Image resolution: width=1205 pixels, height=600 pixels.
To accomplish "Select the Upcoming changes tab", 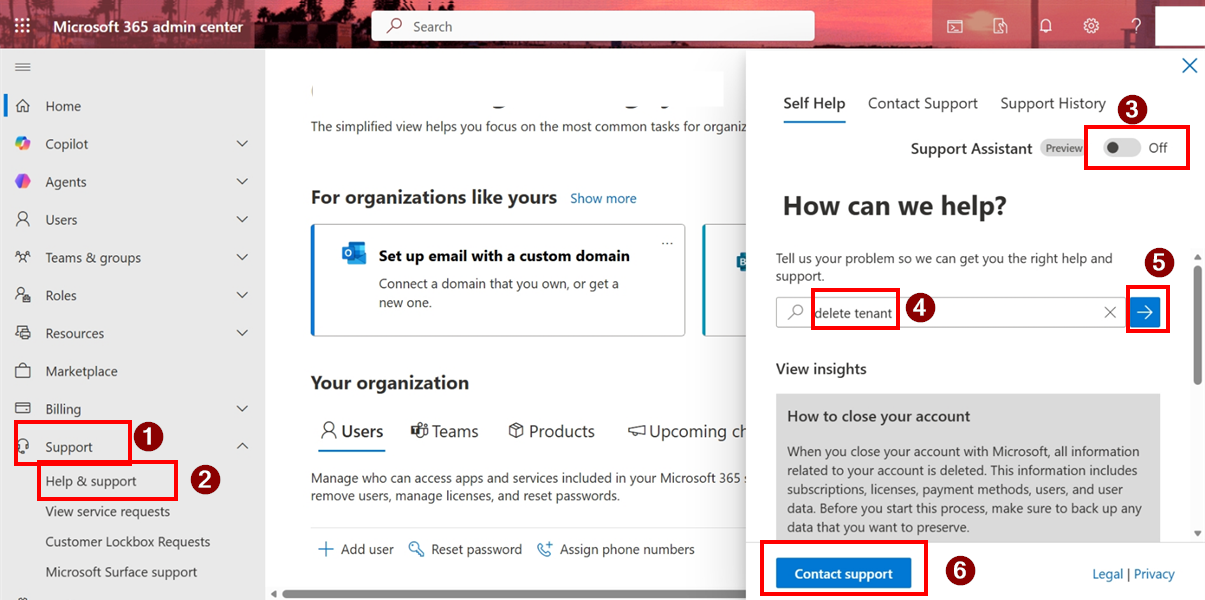I will 686,432.
